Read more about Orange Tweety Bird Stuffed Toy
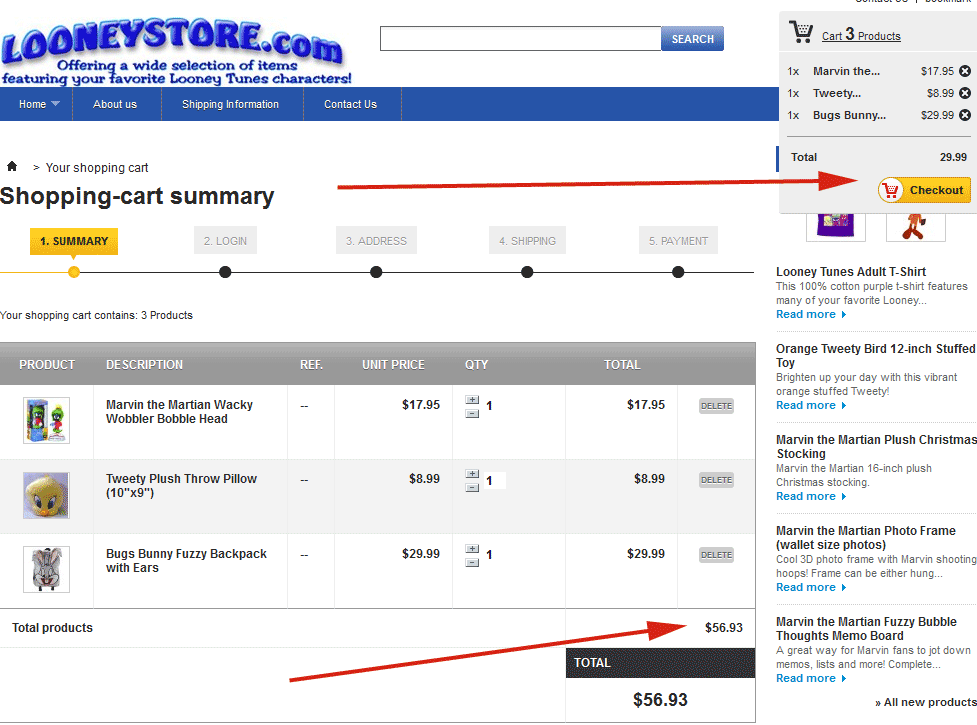Screen dimensions: 977x725 click(x=811, y=405)
